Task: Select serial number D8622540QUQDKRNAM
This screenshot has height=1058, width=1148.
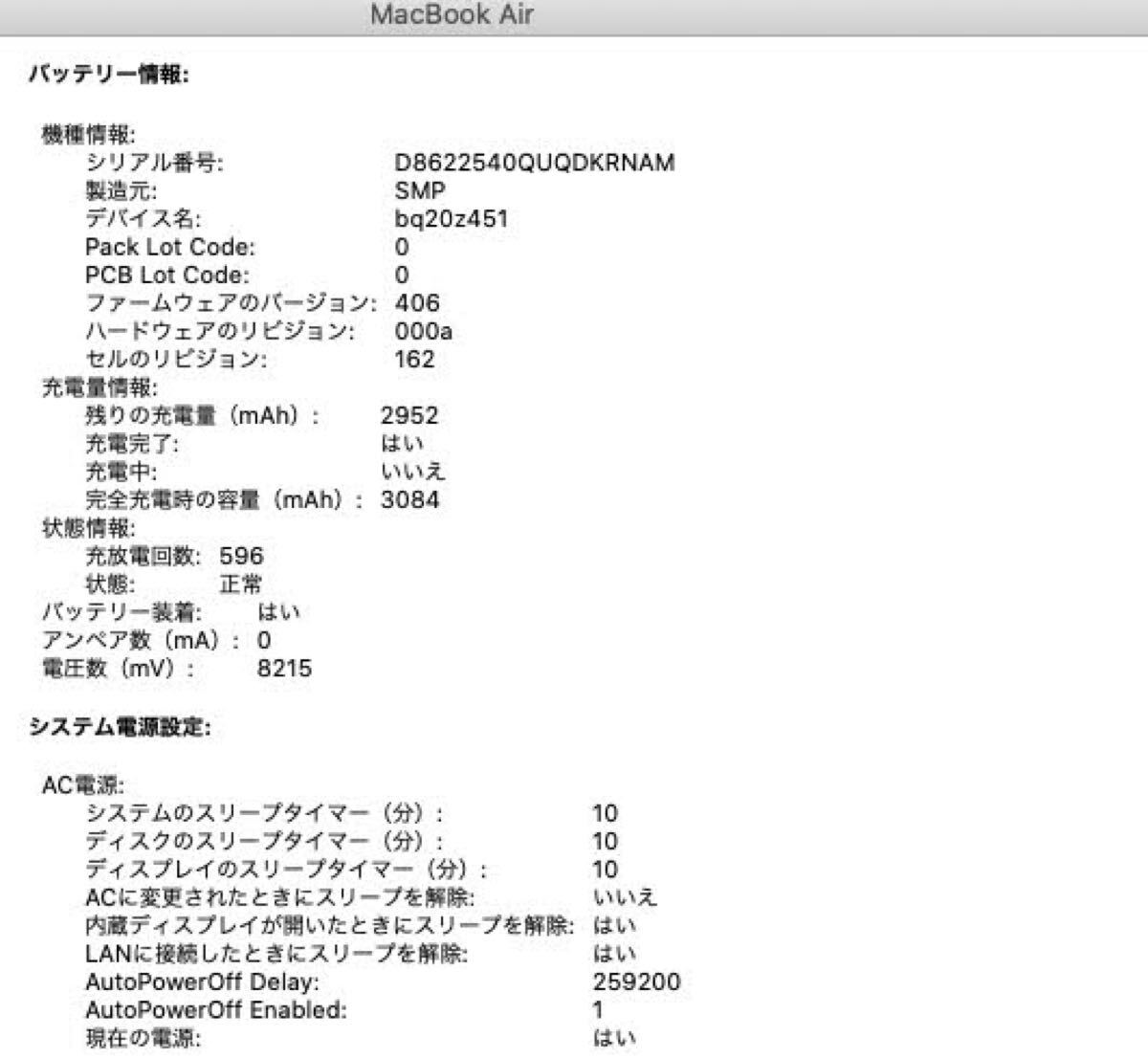Action: [x=535, y=162]
